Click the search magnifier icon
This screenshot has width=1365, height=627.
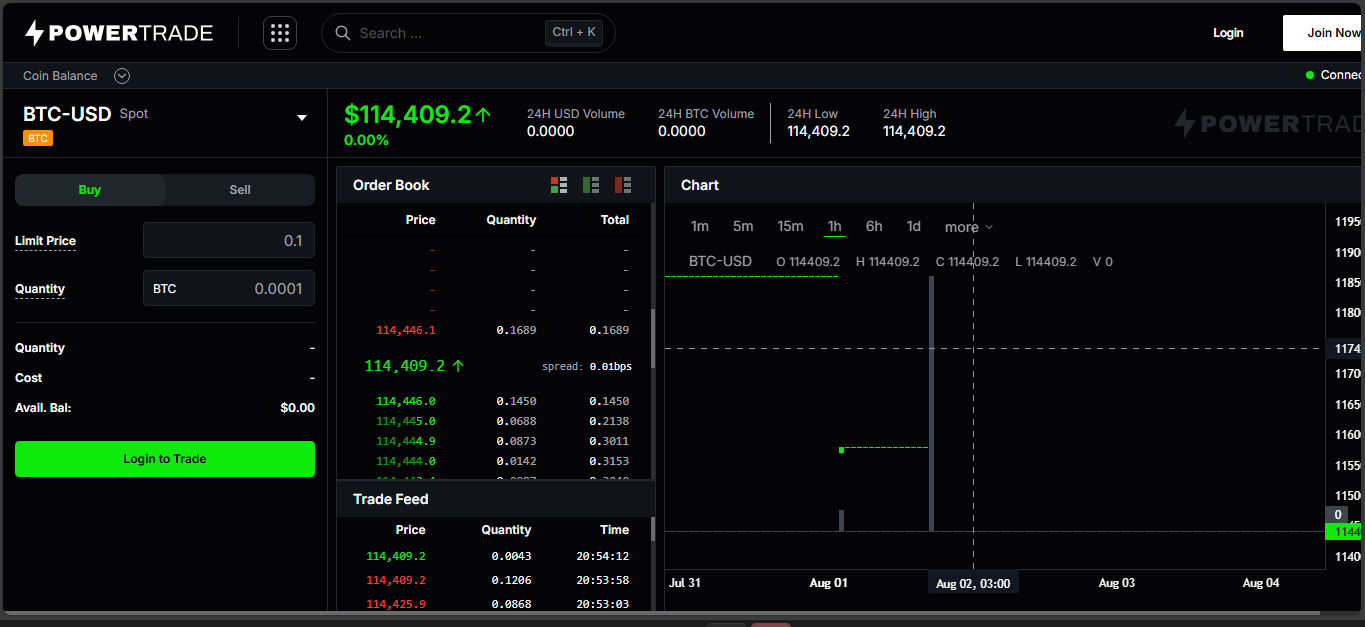(342, 33)
